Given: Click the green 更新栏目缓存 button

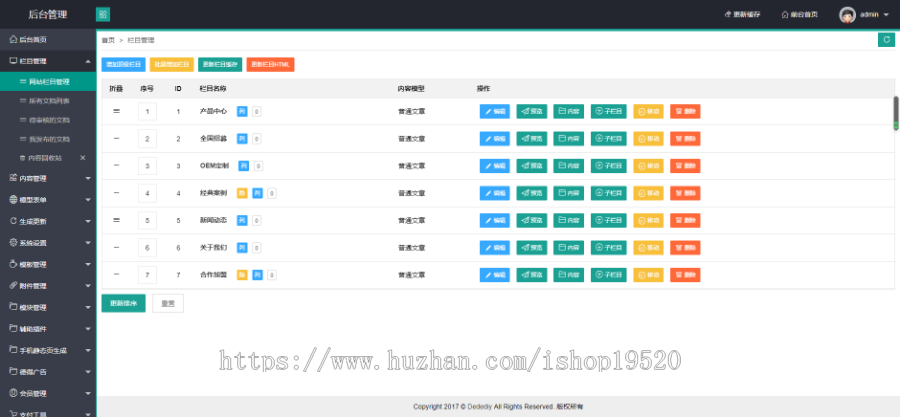Looking at the screenshot, I should click(x=220, y=65).
